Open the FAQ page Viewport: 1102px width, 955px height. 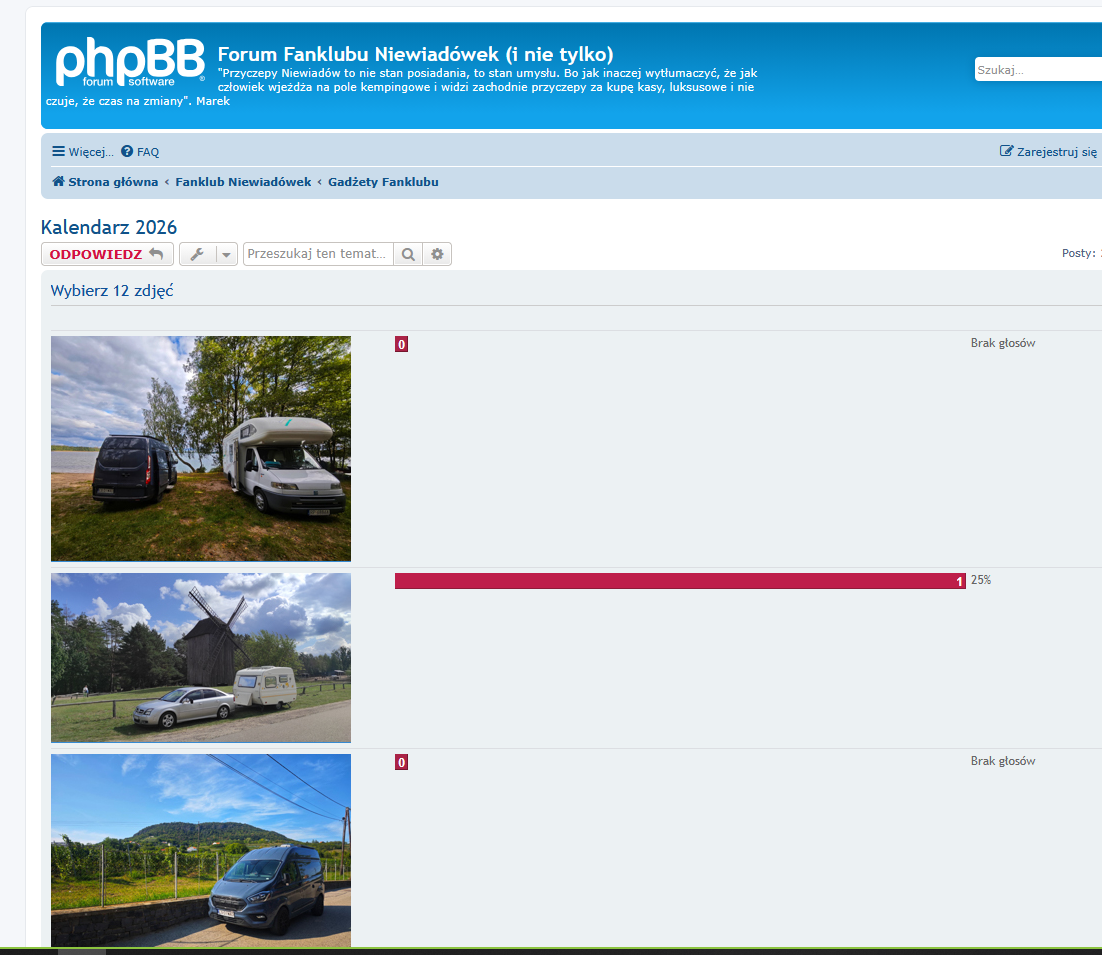click(x=140, y=152)
